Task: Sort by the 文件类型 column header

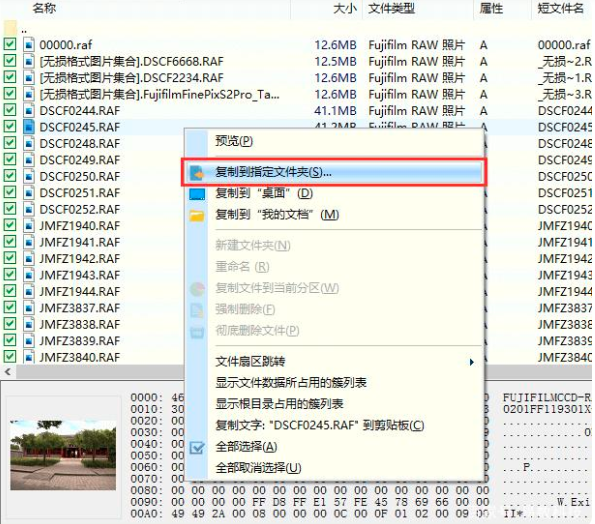Action: click(x=391, y=8)
